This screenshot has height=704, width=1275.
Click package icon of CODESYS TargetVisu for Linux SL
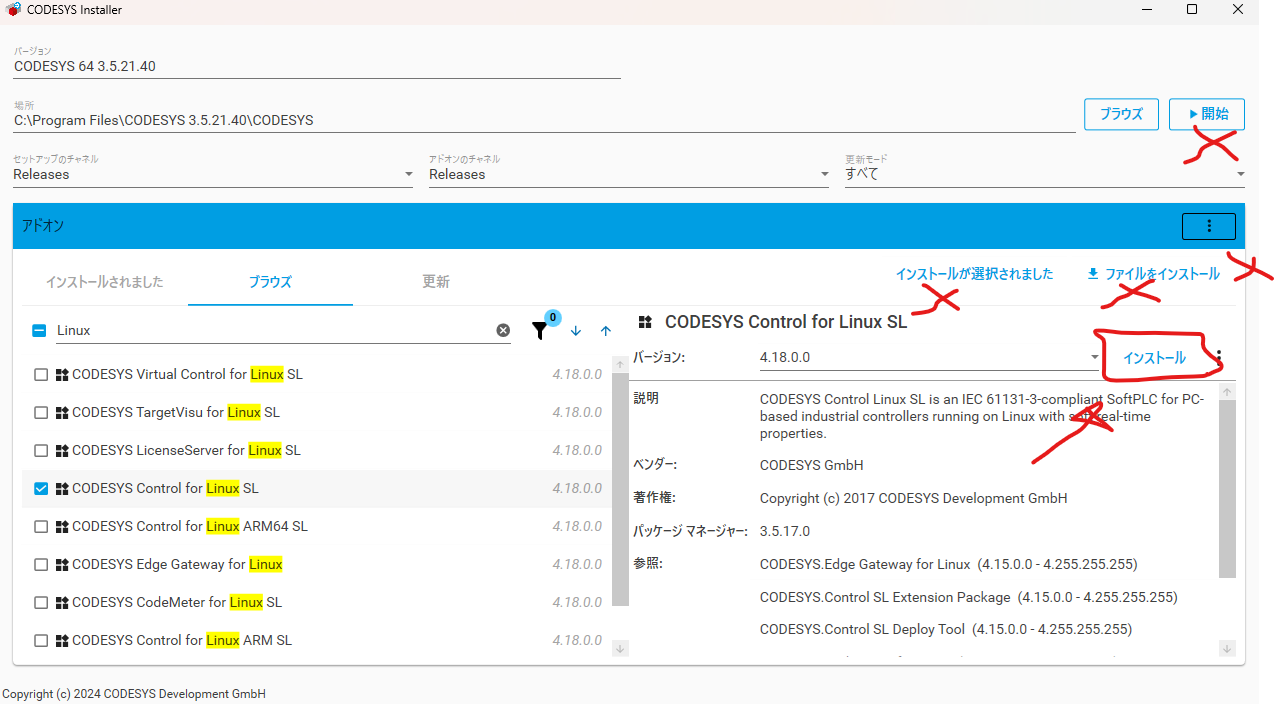pos(62,413)
